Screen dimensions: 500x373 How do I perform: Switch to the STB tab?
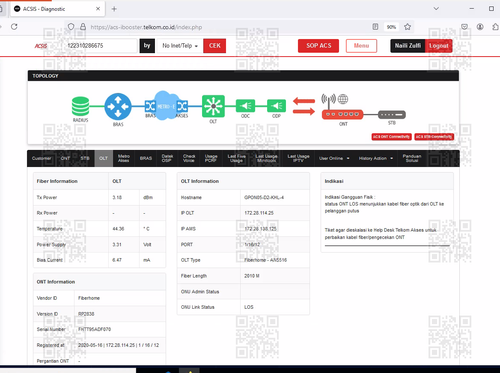[85, 158]
